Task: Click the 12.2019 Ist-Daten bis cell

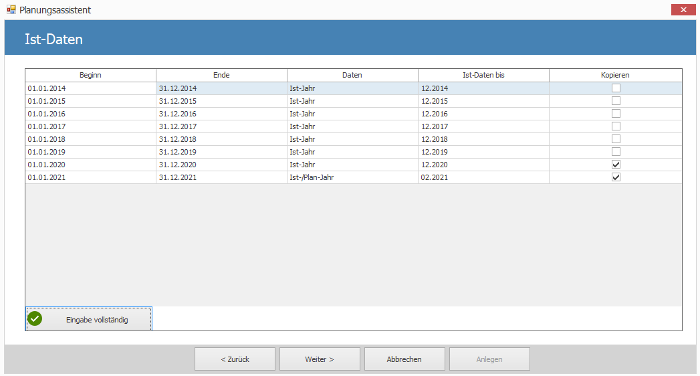Action: click(x=483, y=152)
